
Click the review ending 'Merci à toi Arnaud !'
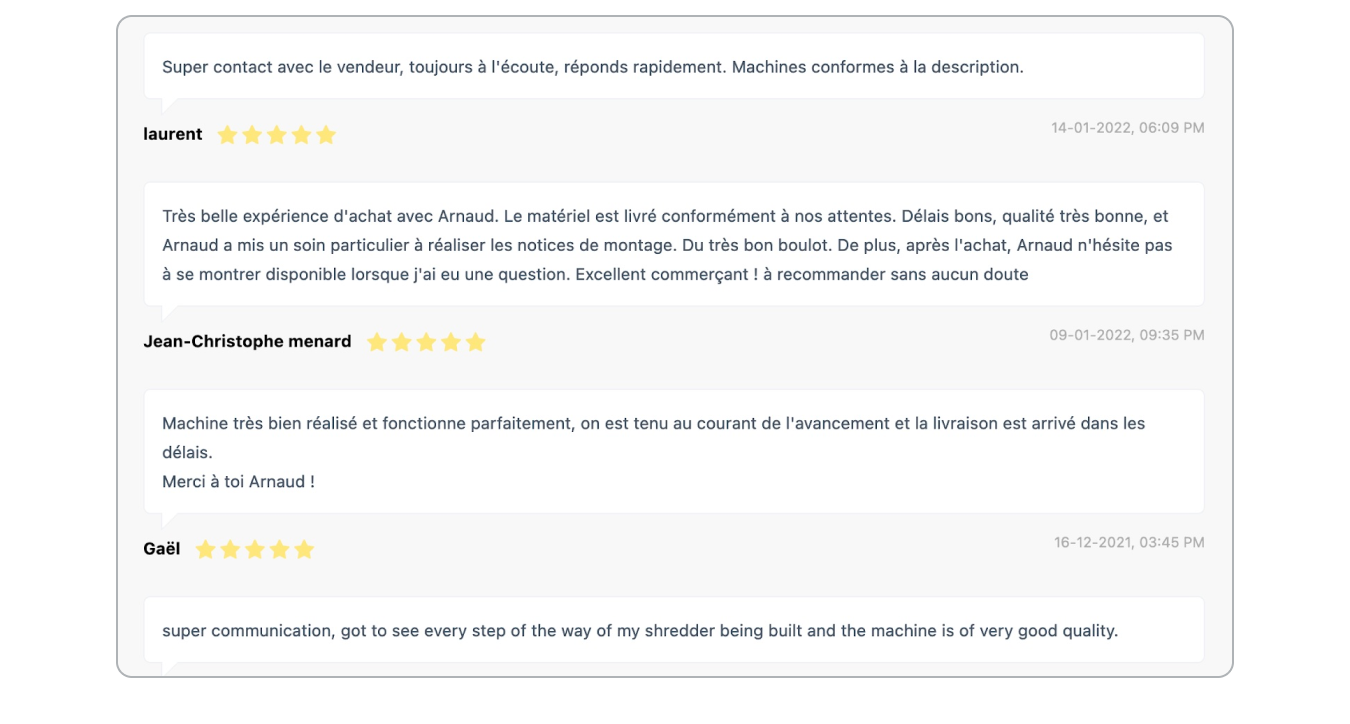tap(674, 452)
